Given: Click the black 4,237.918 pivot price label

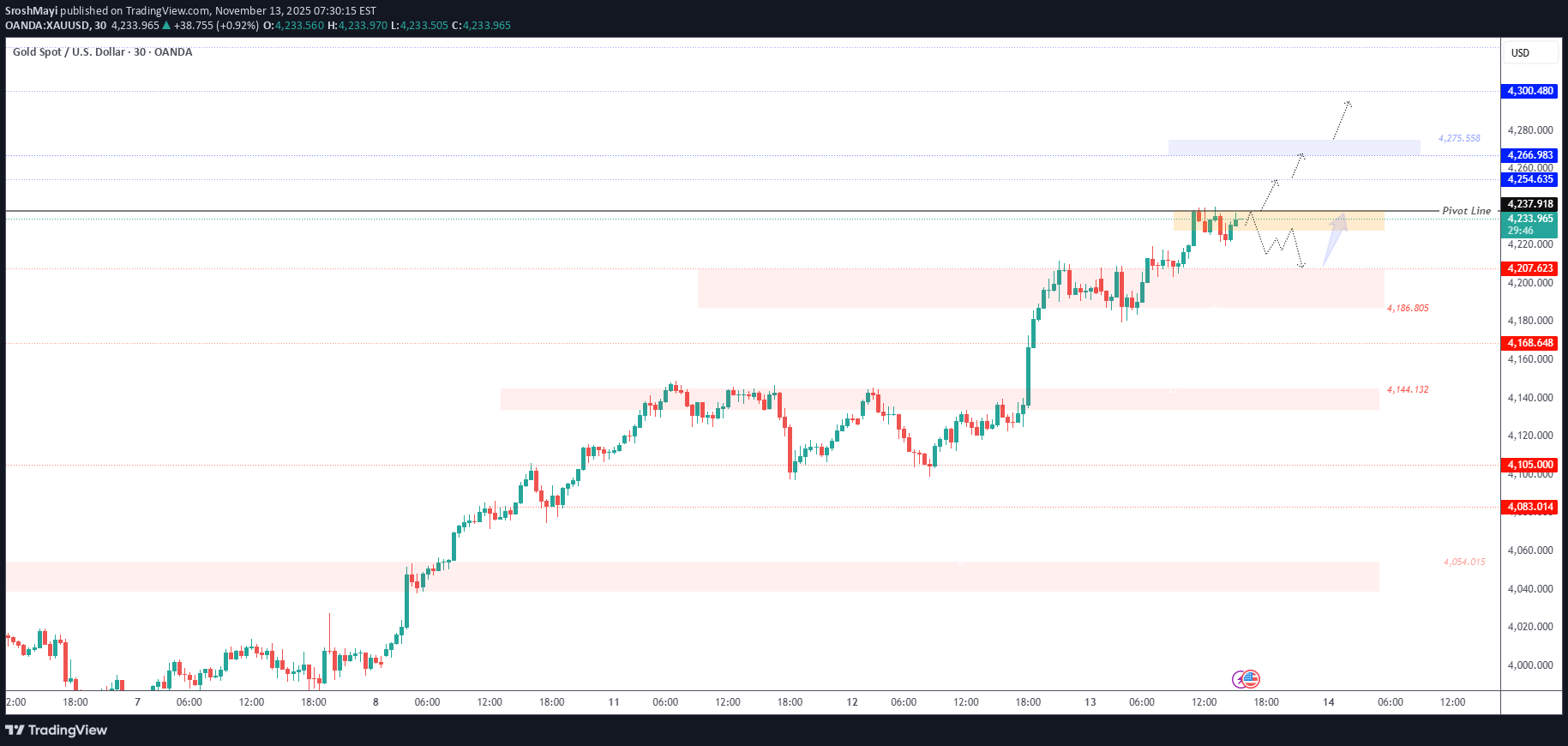Looking at the screenshot, I should (1529, 204).
